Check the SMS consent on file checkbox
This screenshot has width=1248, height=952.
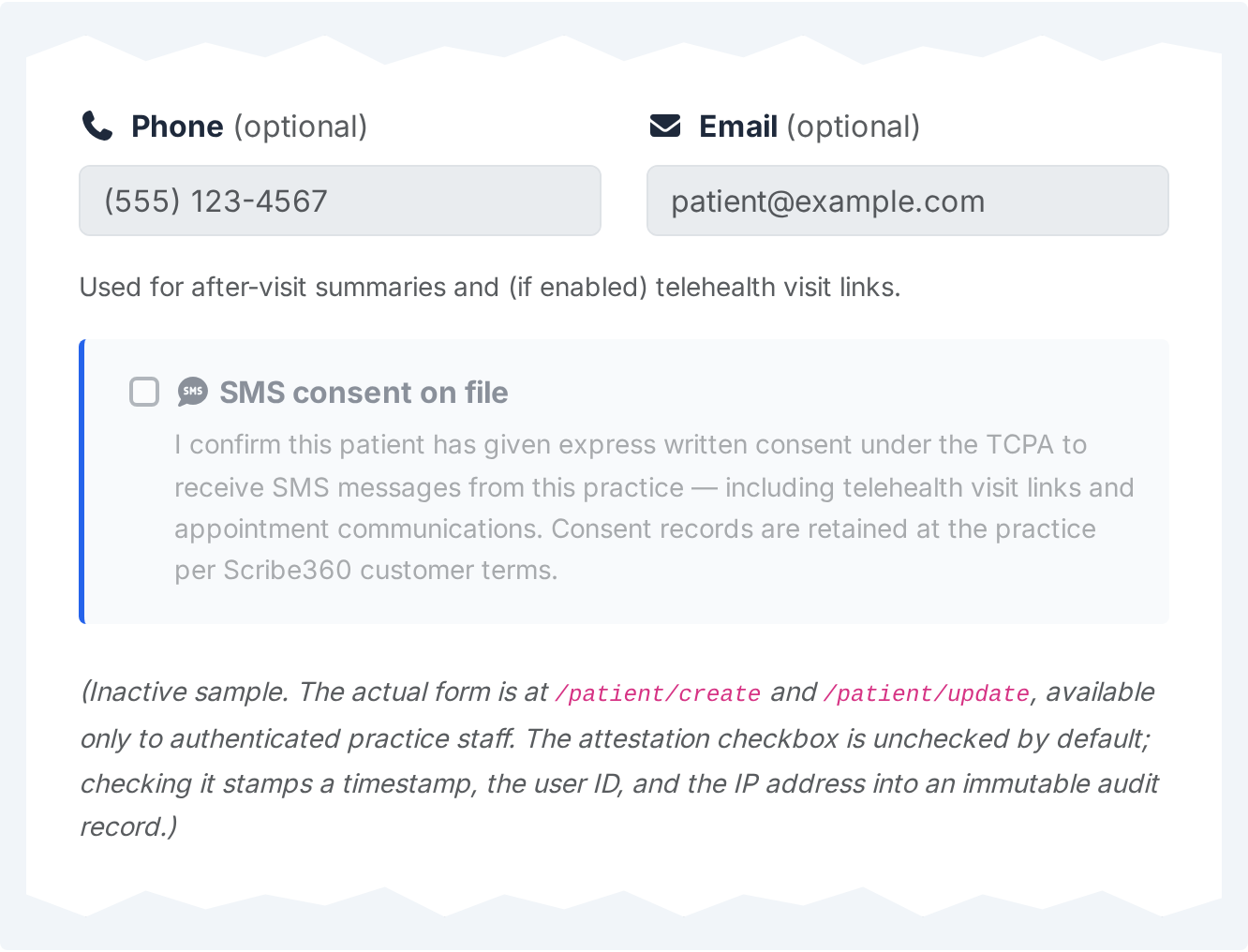[x=144, y=392]
